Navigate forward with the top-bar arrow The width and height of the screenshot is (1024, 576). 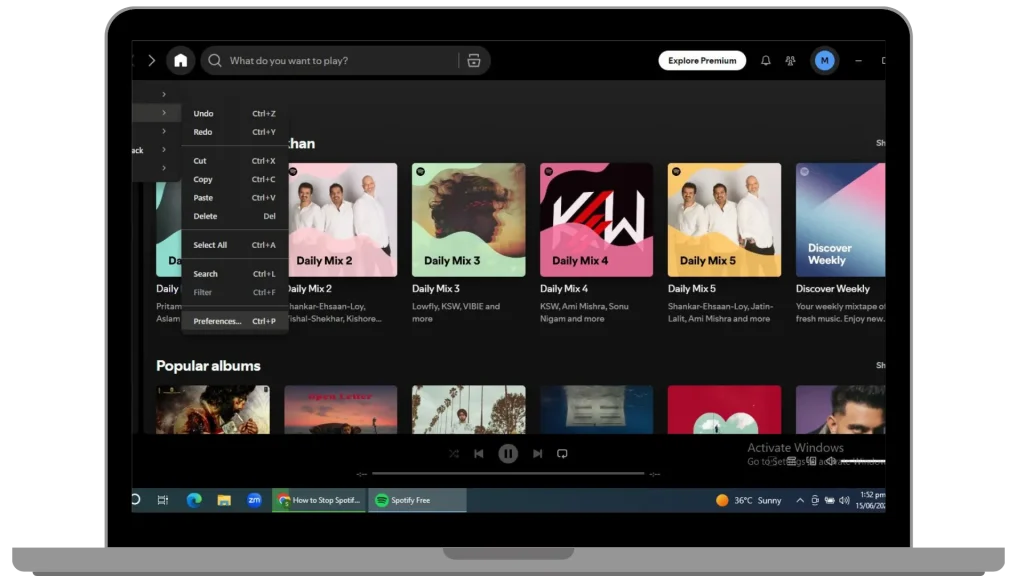click(152, 61)
